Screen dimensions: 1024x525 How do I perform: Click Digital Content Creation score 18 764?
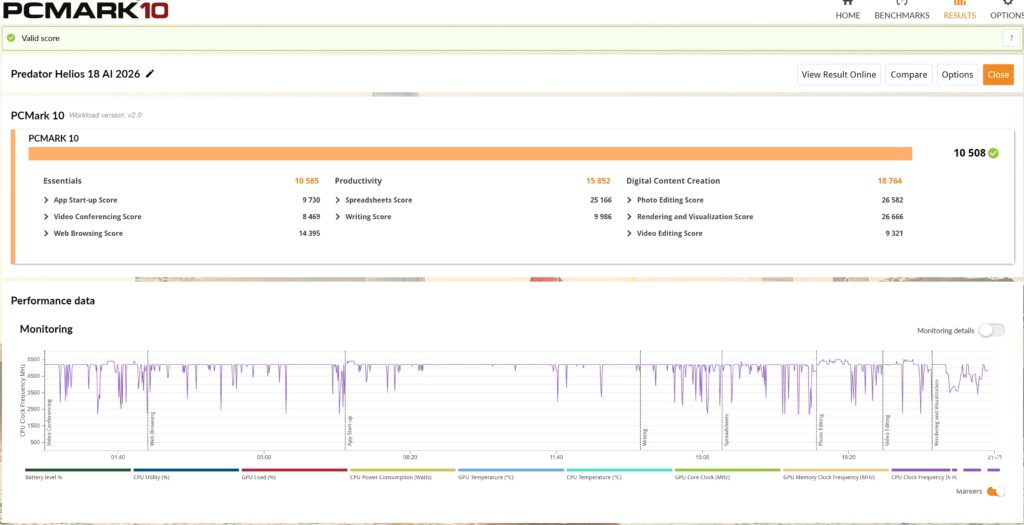click(x=889, y=181)
